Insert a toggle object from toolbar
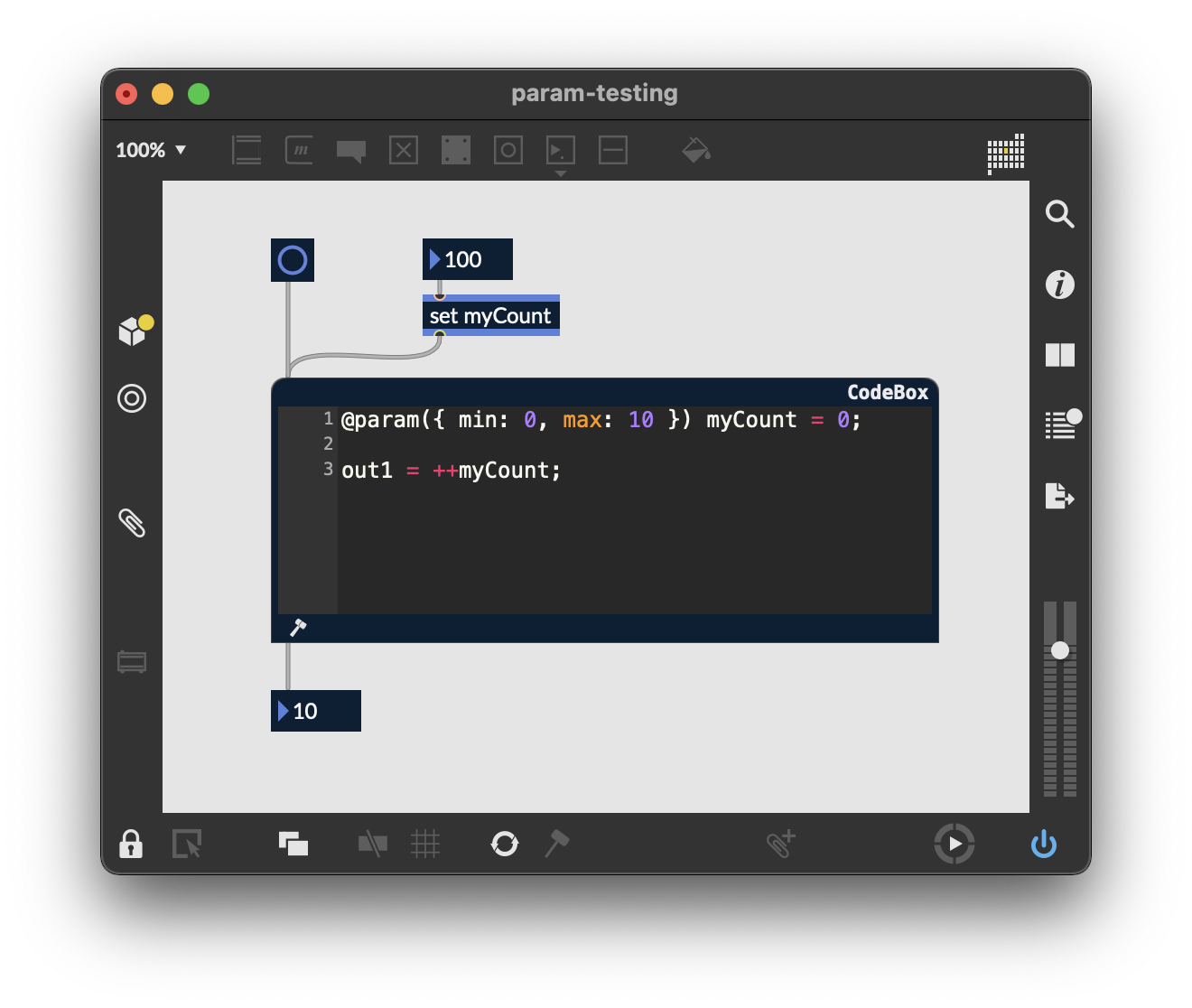 (x=404, y=150)
